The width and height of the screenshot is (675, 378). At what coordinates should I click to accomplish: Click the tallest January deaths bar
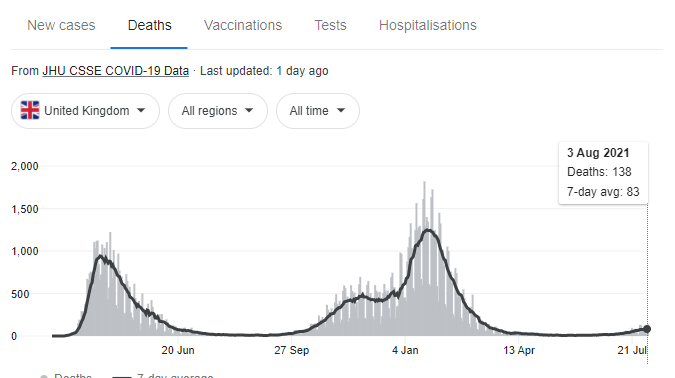[x=424, y=258]
